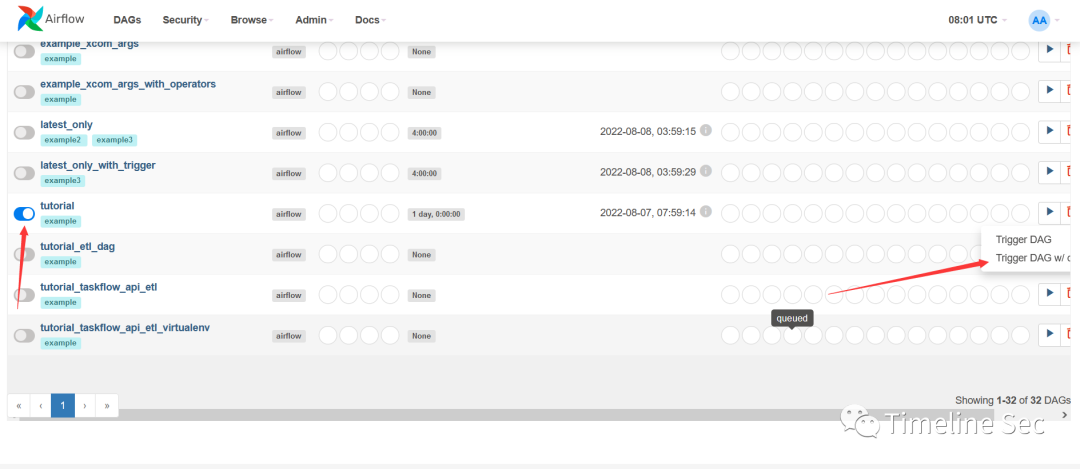Viewport: 1080px width, 469px height.
Task: Unpause the example_xcom_args DAG
Action: pos(24,52)
